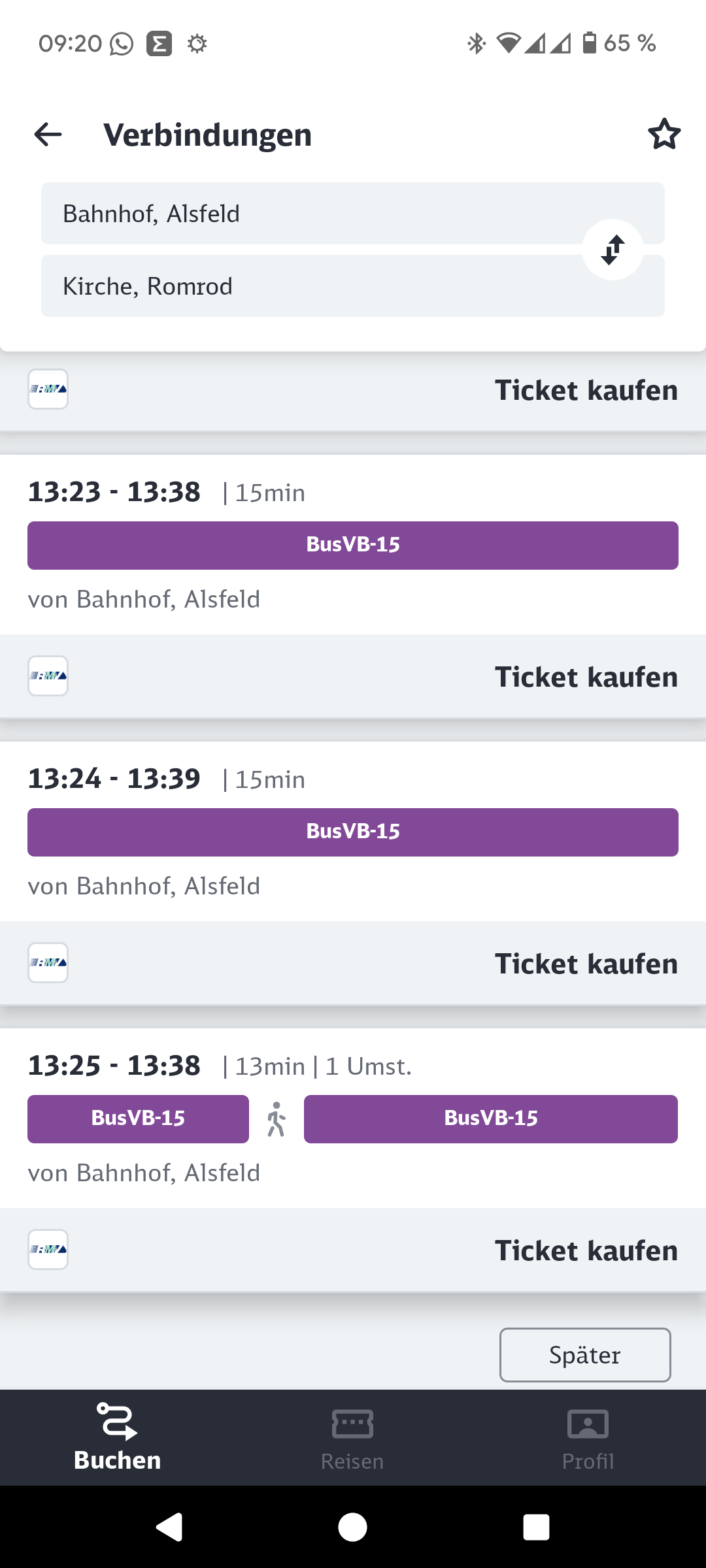Tap RMV logo under the 13:24 connection
This screenshot has height=1568, width=706.
[48, 963]
